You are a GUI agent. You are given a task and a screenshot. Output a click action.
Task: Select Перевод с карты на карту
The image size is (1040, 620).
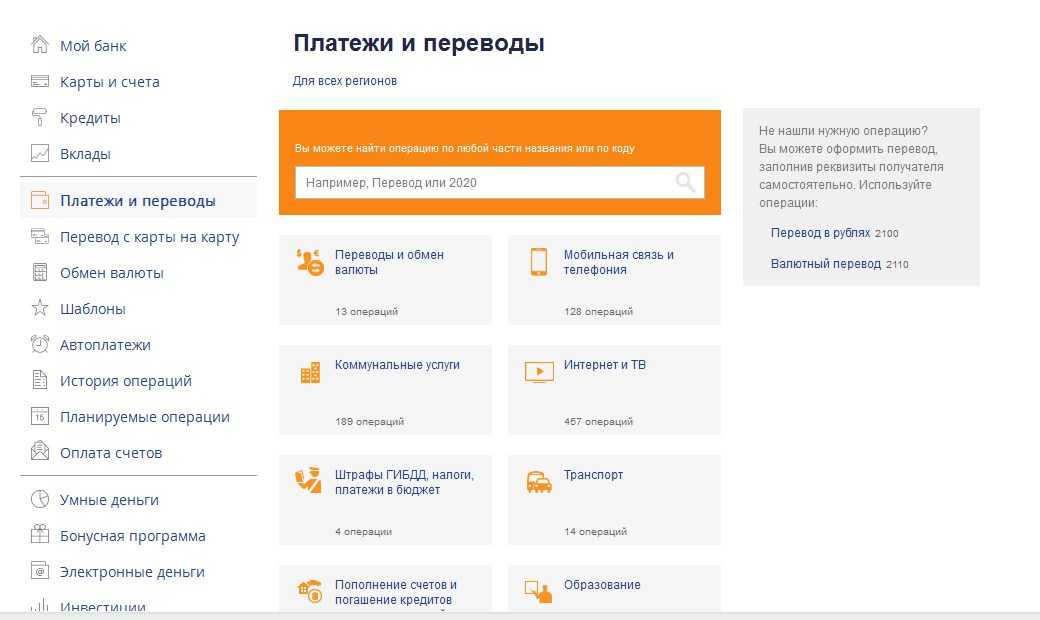pos(149,237)
